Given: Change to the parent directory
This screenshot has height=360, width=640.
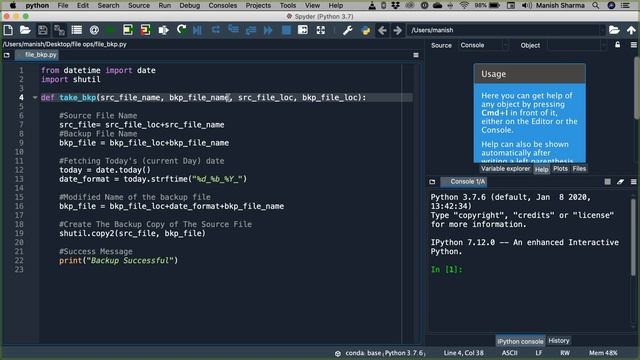Looking at the screenshot, I should 631,30.
